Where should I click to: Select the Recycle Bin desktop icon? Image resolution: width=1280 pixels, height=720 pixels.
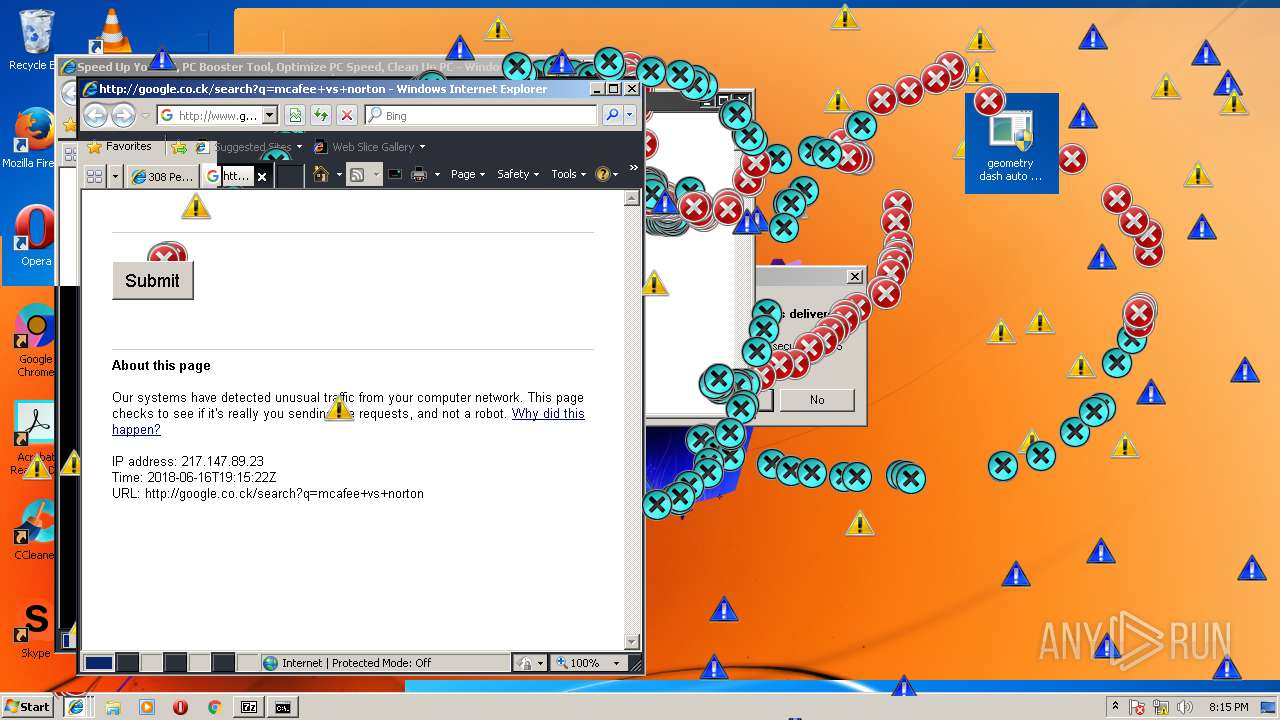(34, 40)
